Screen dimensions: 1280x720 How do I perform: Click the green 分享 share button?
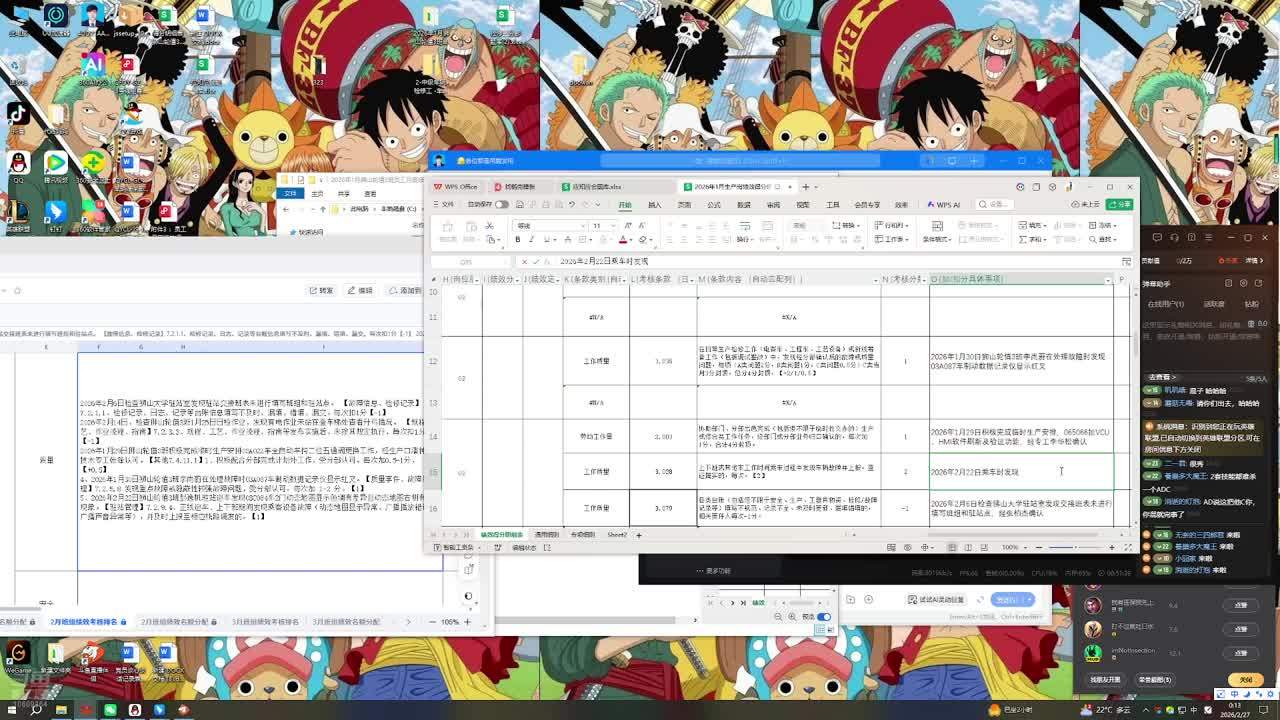(1120, 204)
